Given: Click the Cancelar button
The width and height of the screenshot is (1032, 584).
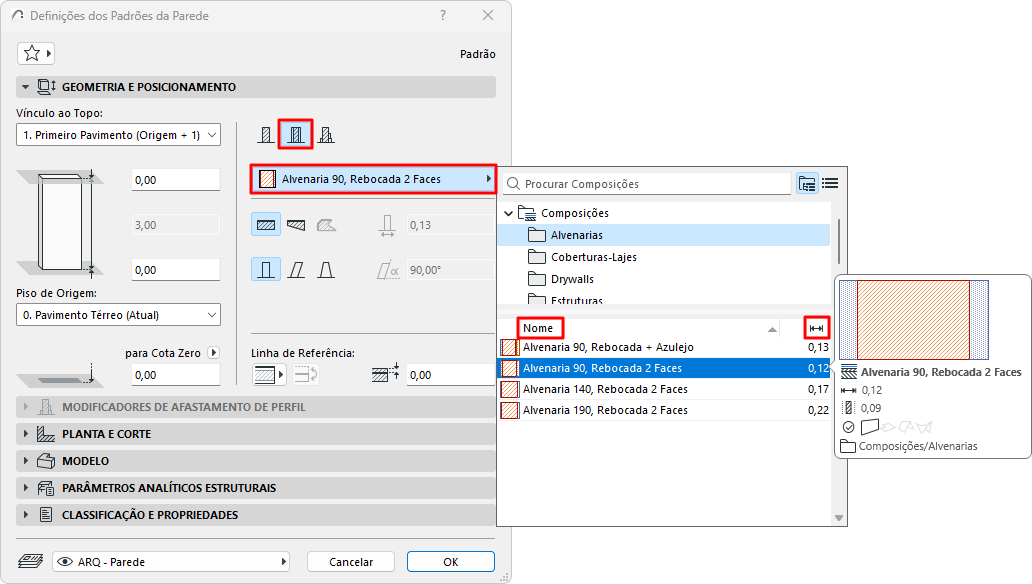Looking at the screenshot, I should [x=351, y=562].
